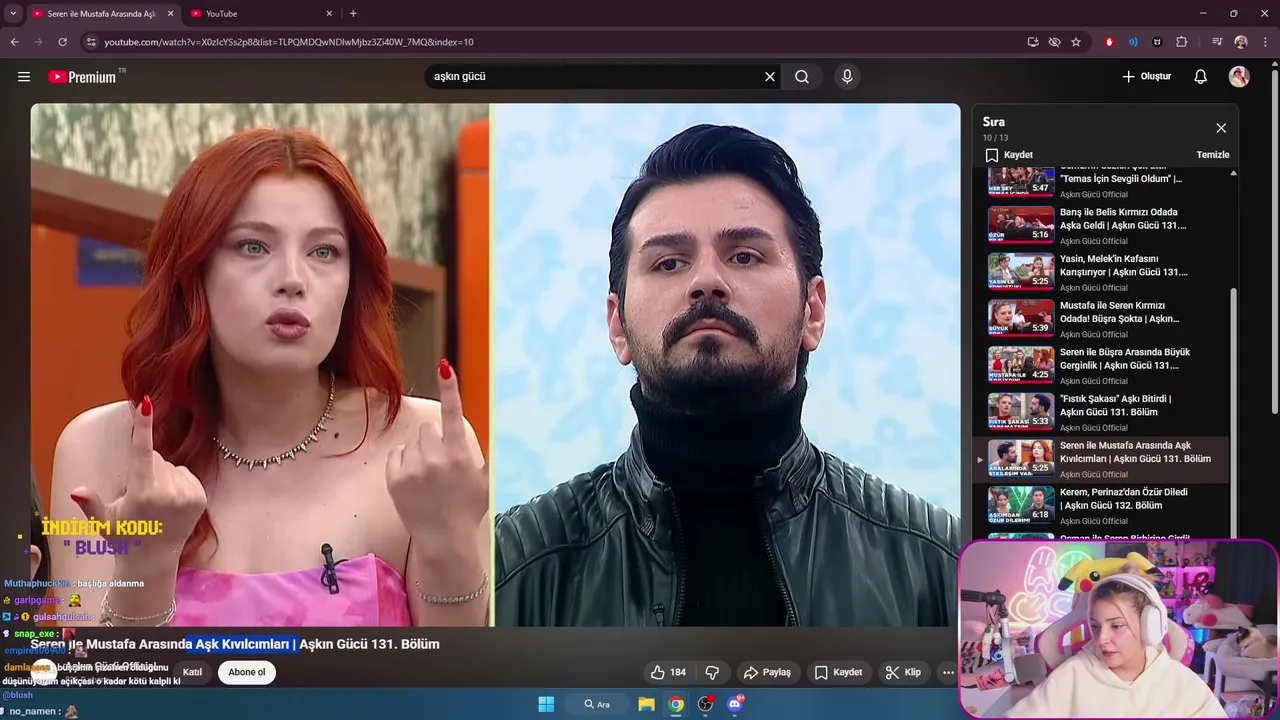Share the video via Paylaş
This screenshot has height=720, width=1280.
767,673
